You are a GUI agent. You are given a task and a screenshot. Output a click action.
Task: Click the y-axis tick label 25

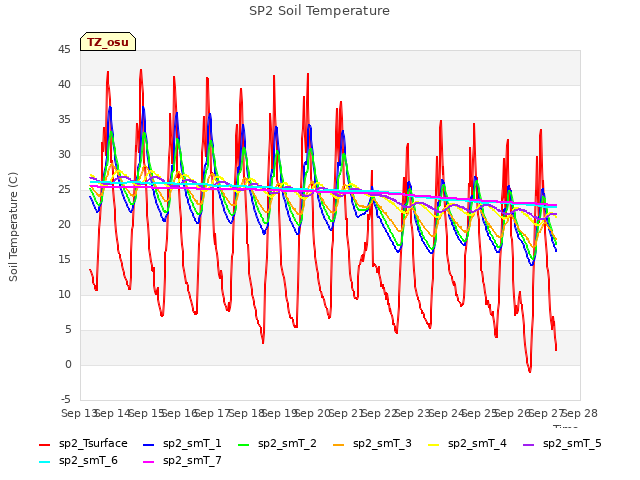click(x=64, y=190)
